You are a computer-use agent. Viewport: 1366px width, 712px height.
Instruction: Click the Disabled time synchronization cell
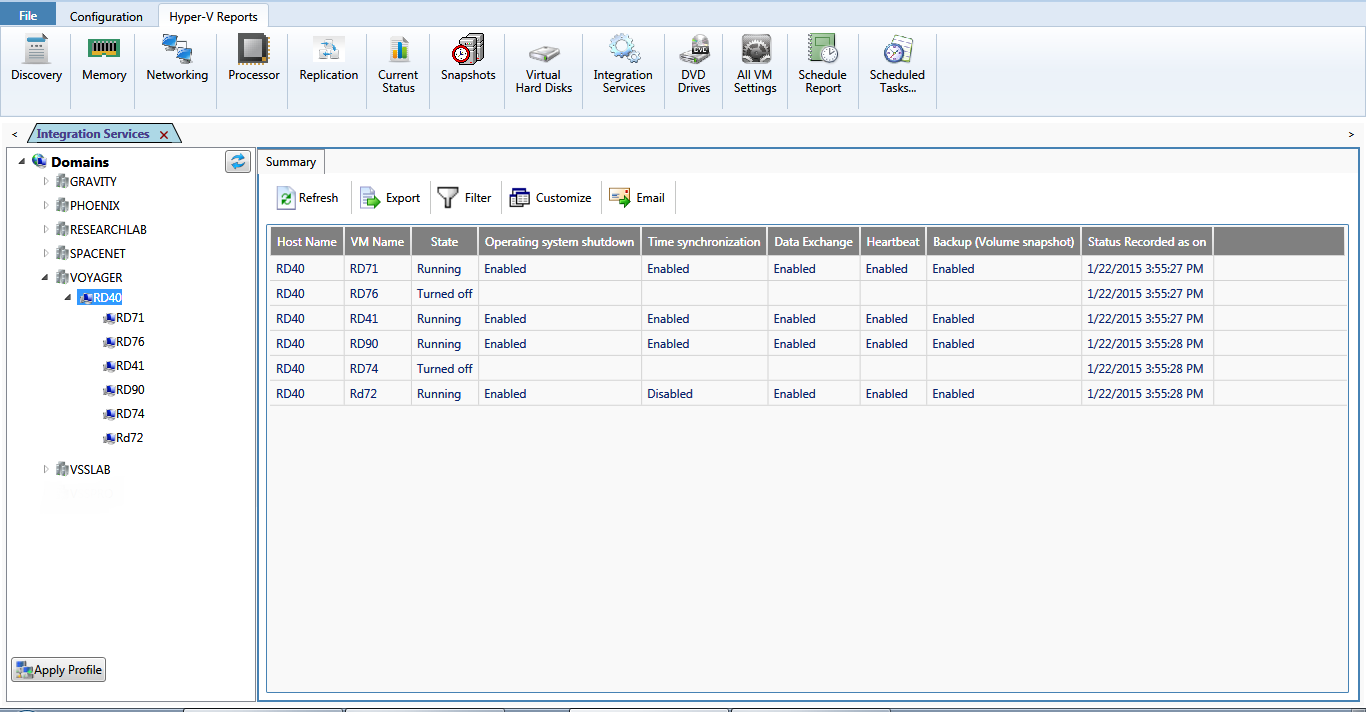coord(704,394)
